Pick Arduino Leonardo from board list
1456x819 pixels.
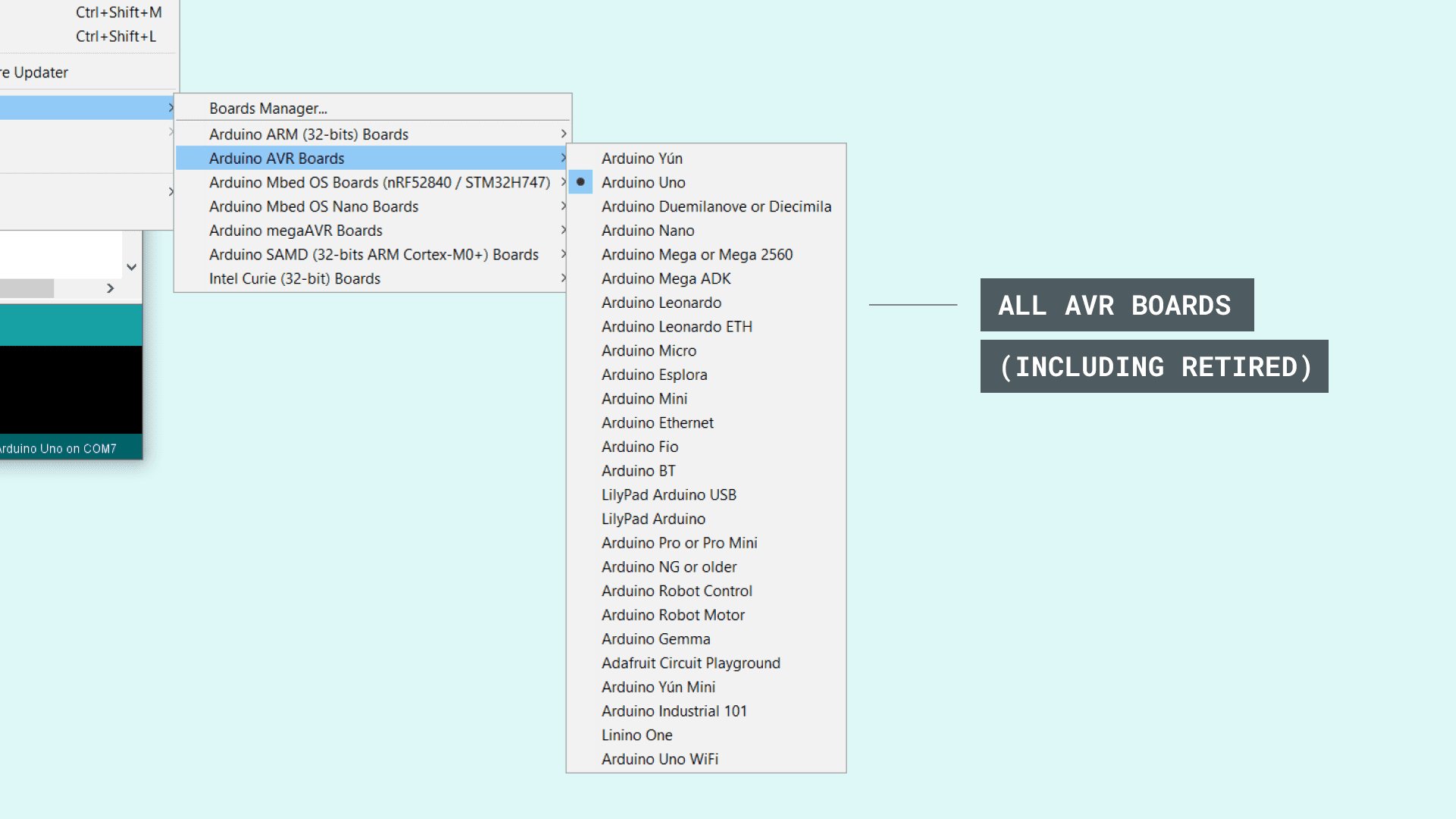coord(661,303)
